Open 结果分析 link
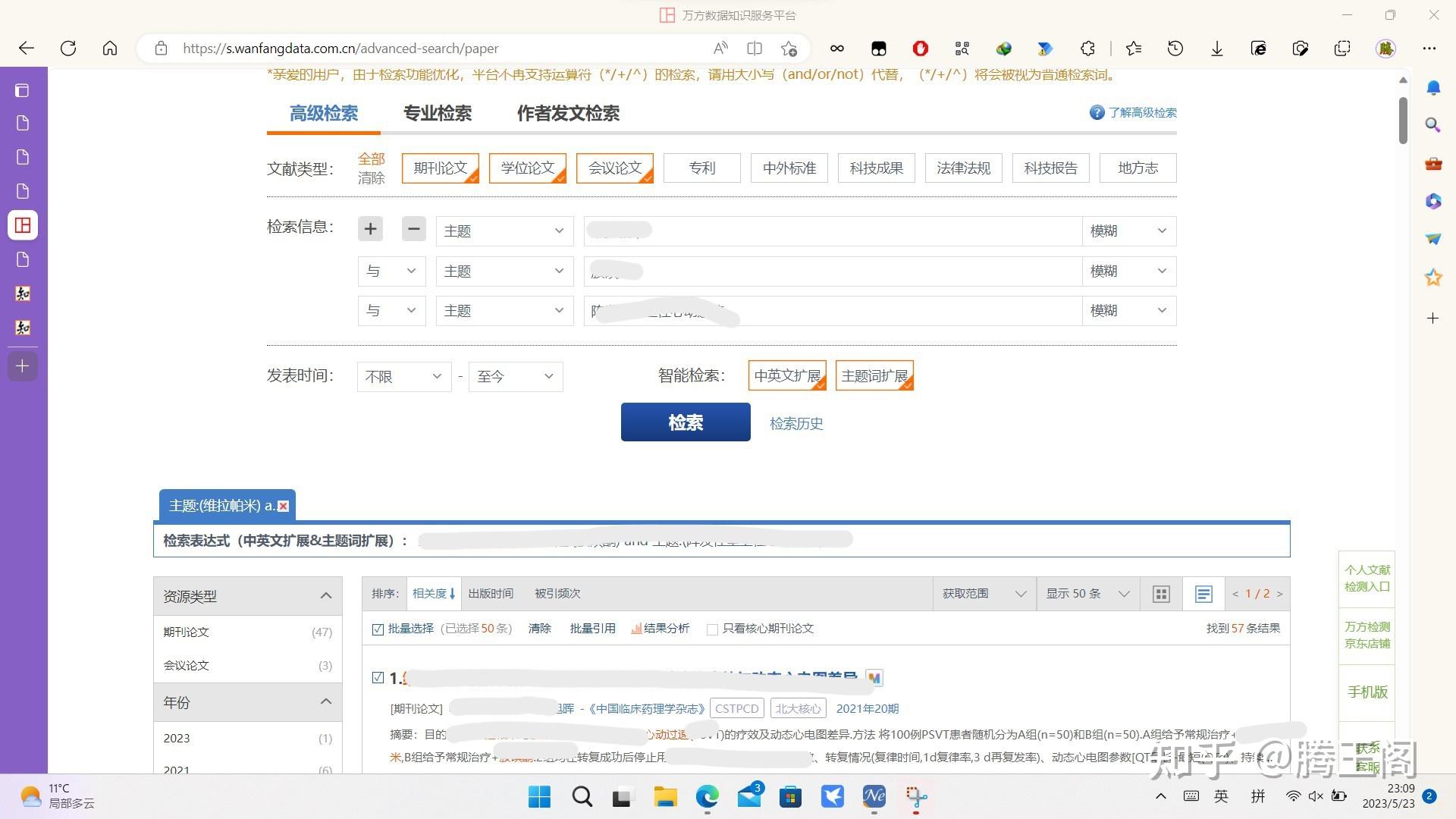 661,629
